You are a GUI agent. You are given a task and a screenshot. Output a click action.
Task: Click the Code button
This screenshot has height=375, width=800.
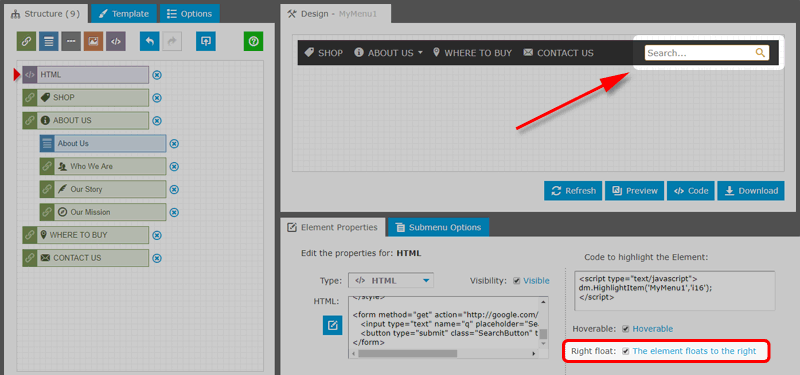(691, 191)
